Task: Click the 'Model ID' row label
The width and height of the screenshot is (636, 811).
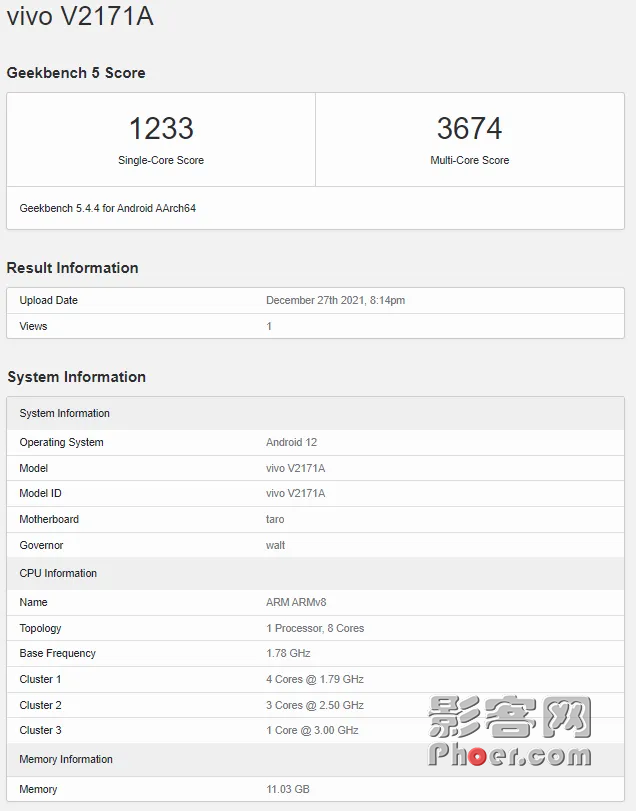Action: (x=40, y=493)
